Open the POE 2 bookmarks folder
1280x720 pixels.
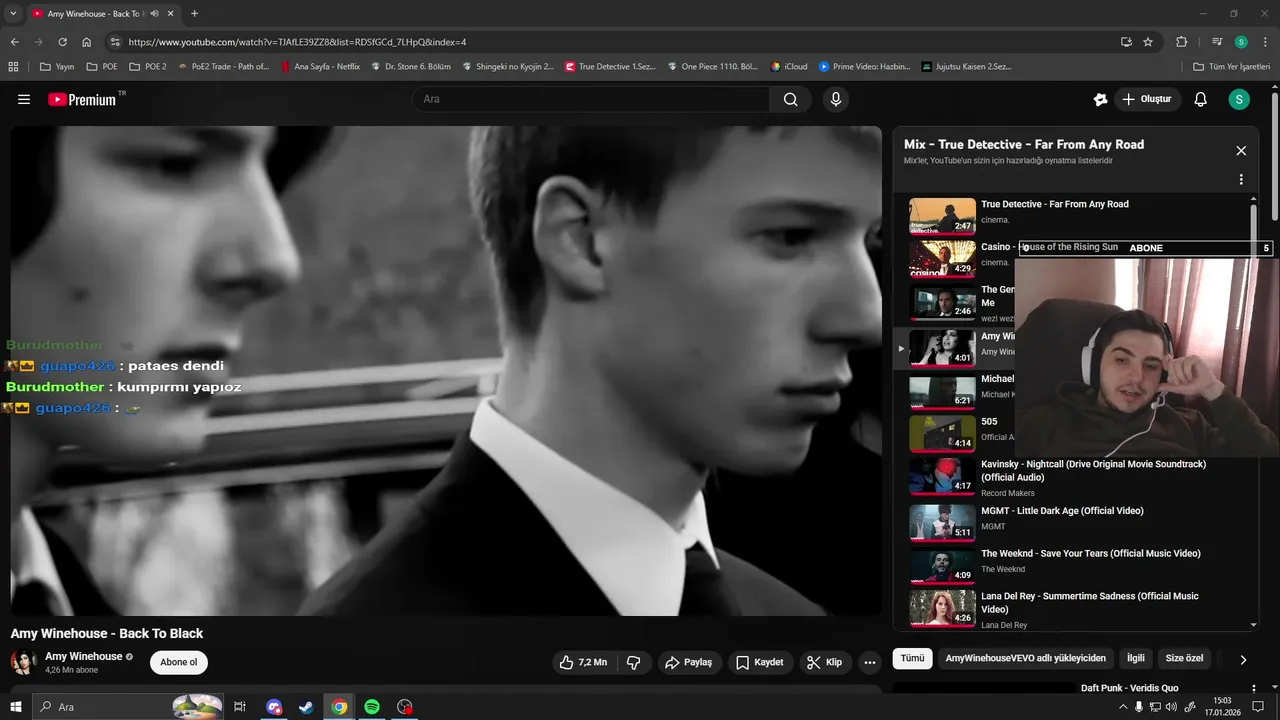tap(147, 67)
